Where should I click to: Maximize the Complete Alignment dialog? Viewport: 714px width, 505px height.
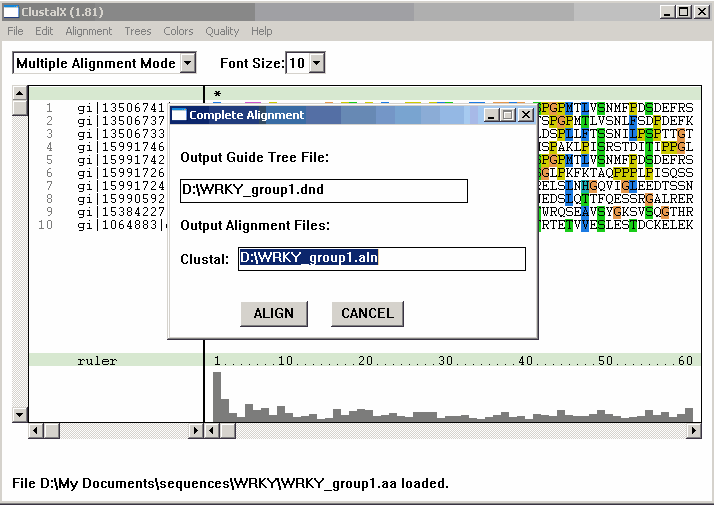tap(507, 115)
